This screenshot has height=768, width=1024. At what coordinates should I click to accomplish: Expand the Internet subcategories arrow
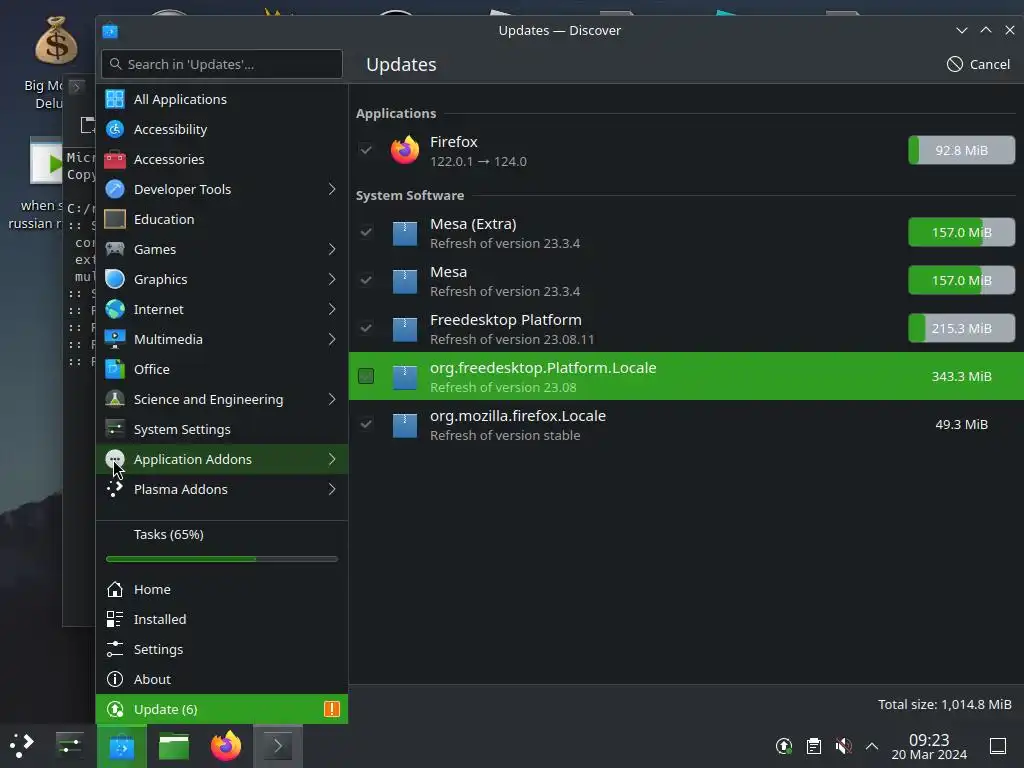click(x=332, y=310)
